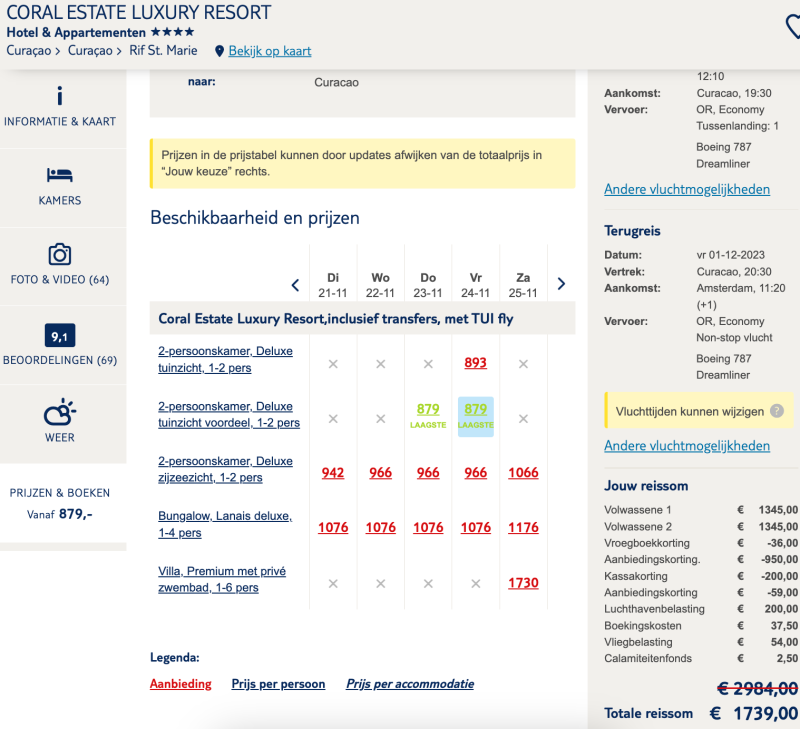Viewport: 800px width, 729px height.
Task: Select Bungalow price 1076 on Vr 24-11
Action: coord(476,527)
